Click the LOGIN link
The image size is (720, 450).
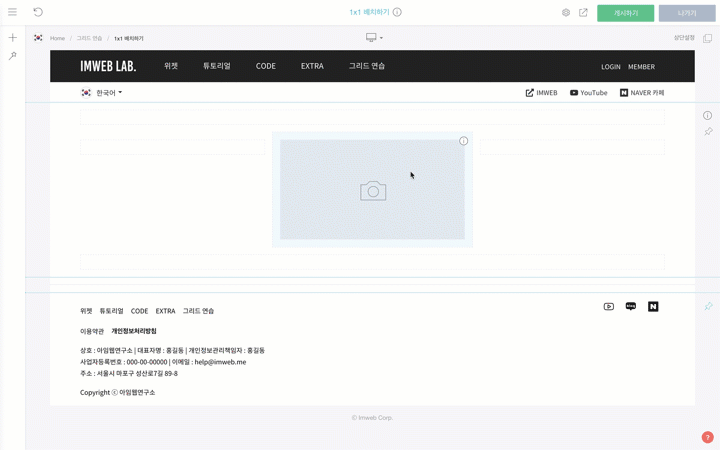tap(611, 67)
